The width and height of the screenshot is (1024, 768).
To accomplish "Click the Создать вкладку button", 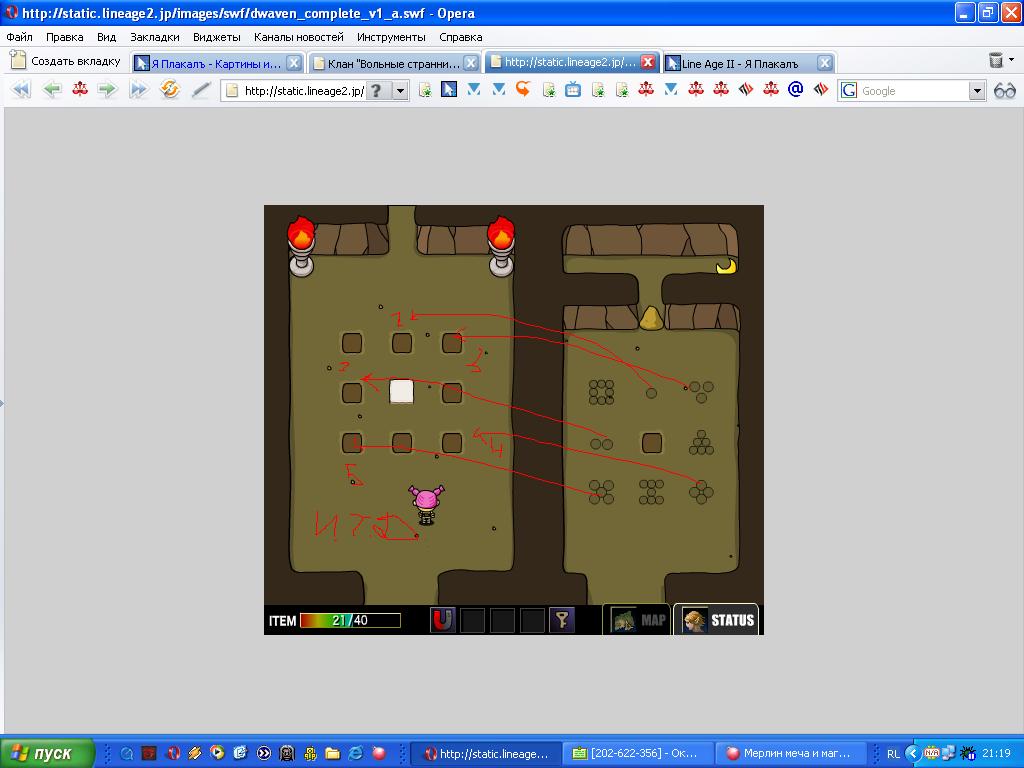I will click(x=66, y=61).
